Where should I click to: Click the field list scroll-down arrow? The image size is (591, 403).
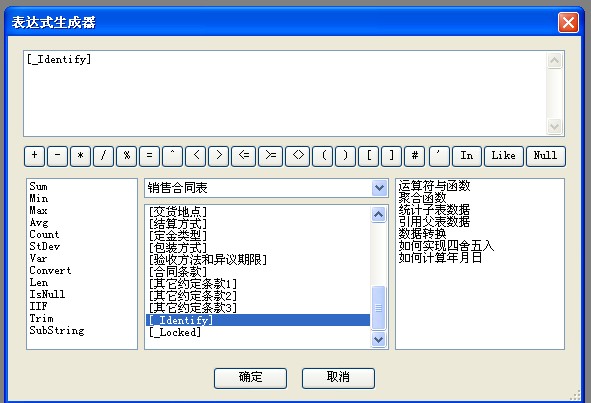point(378,340)
